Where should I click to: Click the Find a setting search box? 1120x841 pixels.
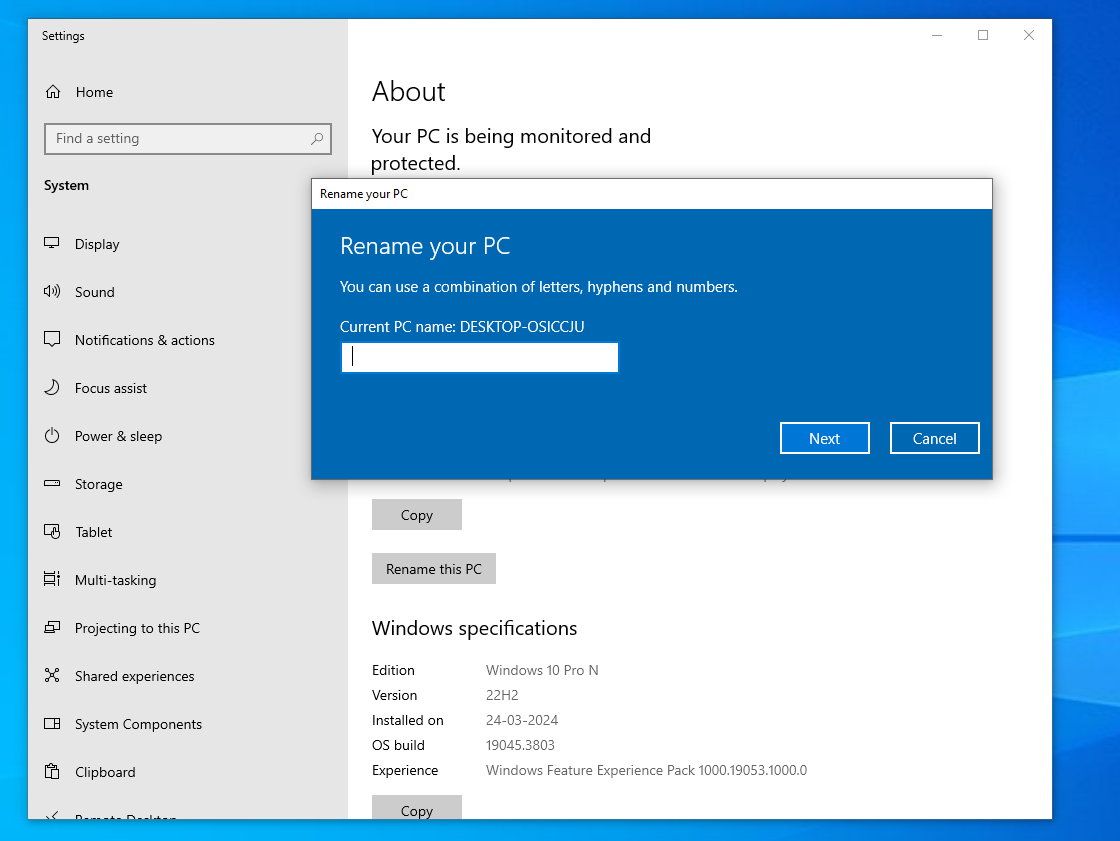tap(188, 139)
